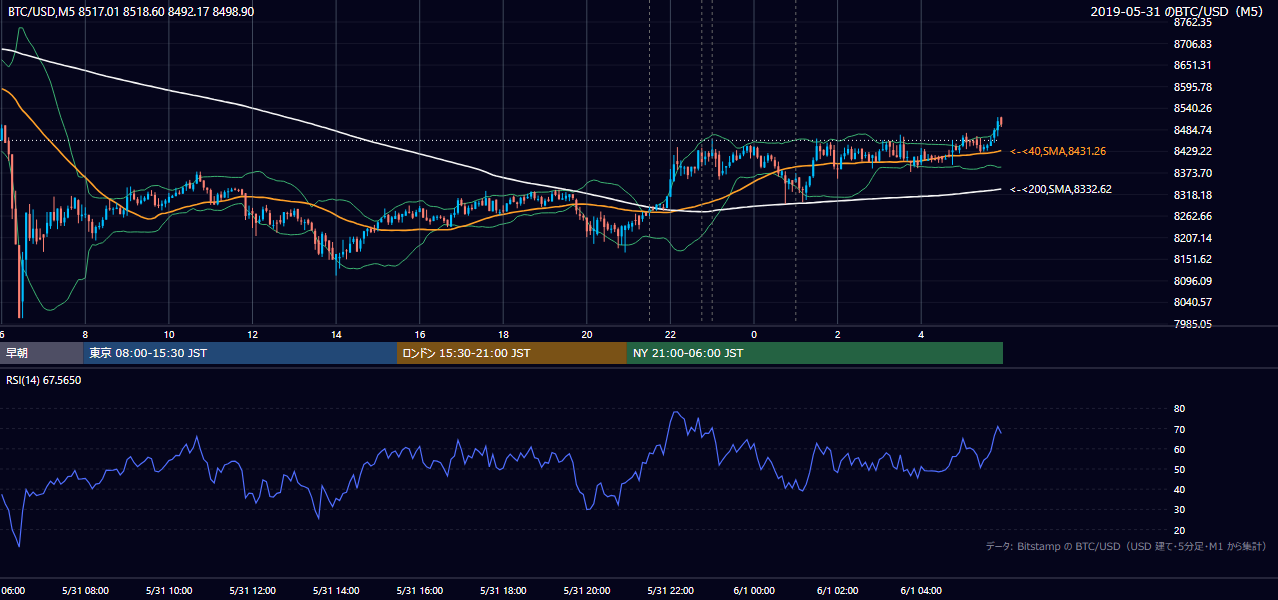Click hour label 18 under price chart
The width and height of the screenshot is (1278, 600).
503,334
